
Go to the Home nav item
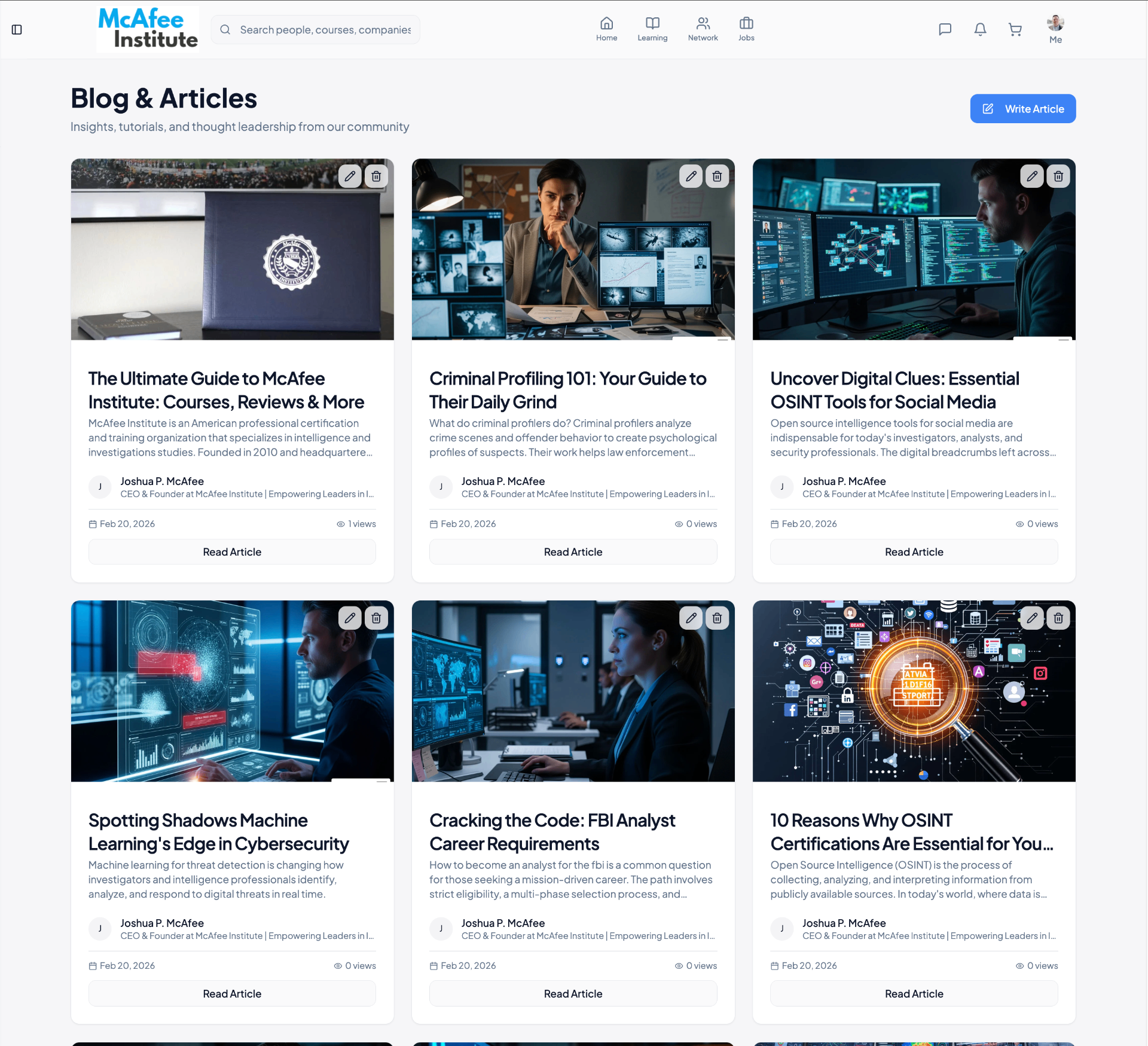[606, 29]
